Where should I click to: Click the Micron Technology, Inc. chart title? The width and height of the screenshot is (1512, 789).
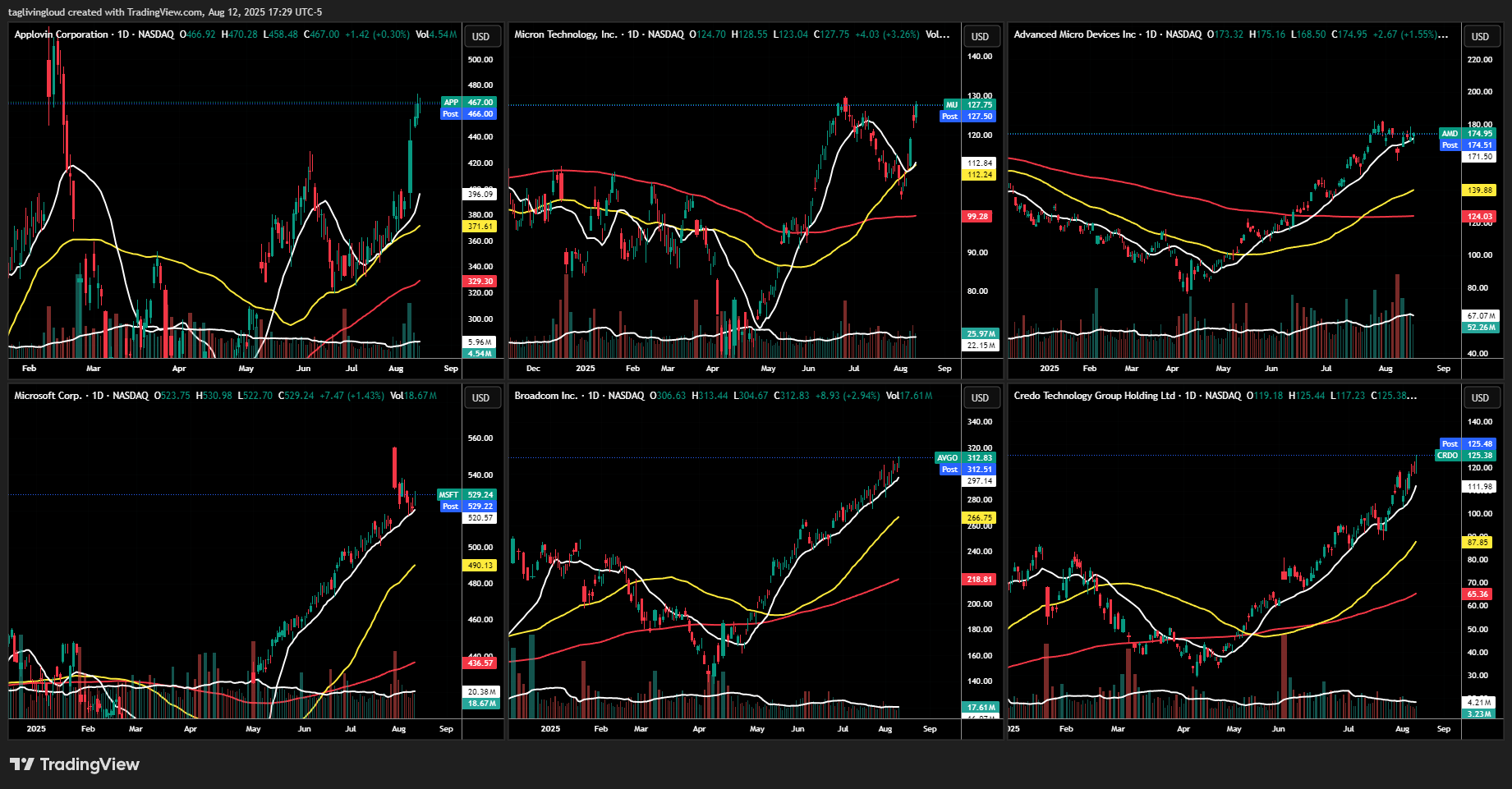click(x=565, y=34)
